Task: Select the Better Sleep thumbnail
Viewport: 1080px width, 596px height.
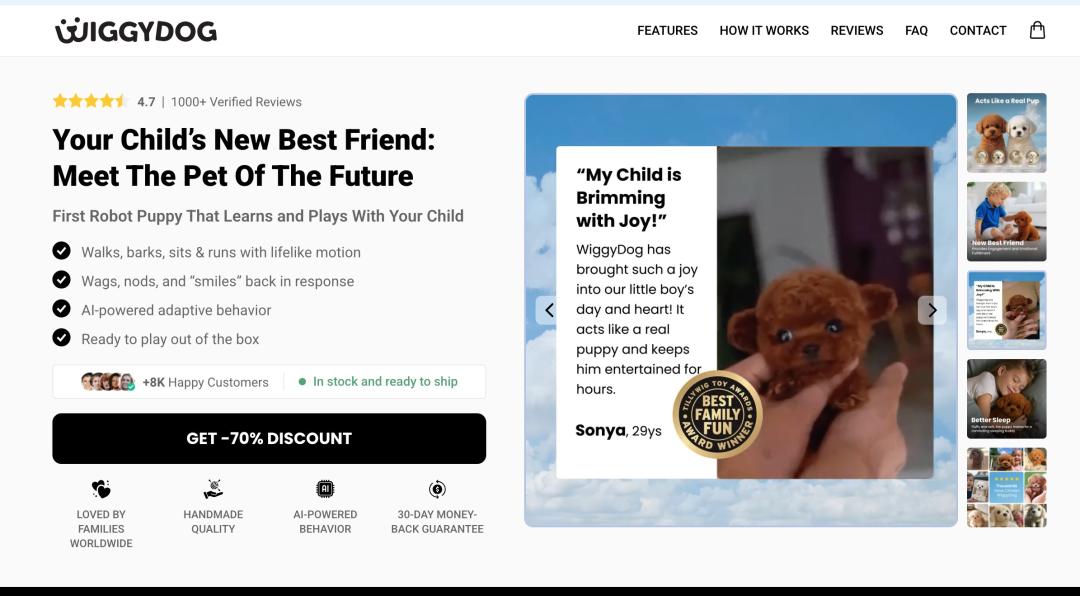Action: point(1006,399)
